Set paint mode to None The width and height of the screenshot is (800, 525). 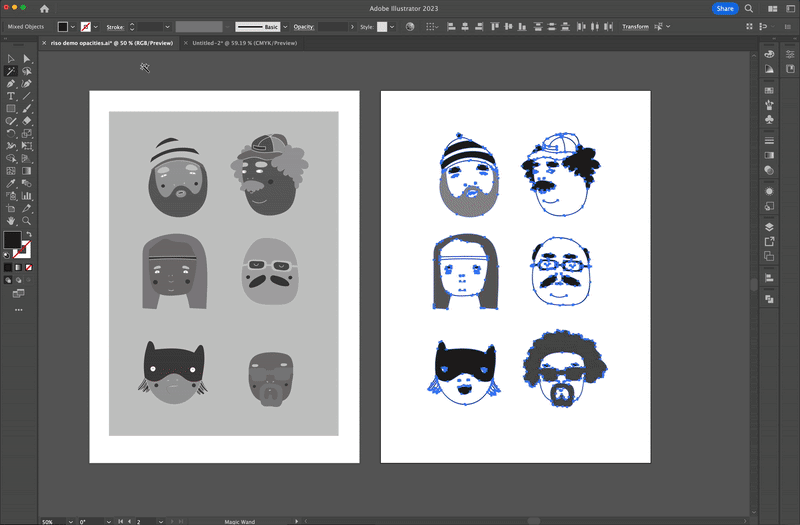[x=29, y=267]
